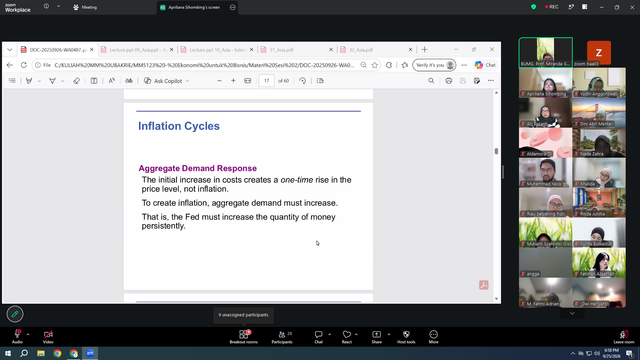Expand share options arrow next to Share
The image size is (640, 360).
[389, 334]
